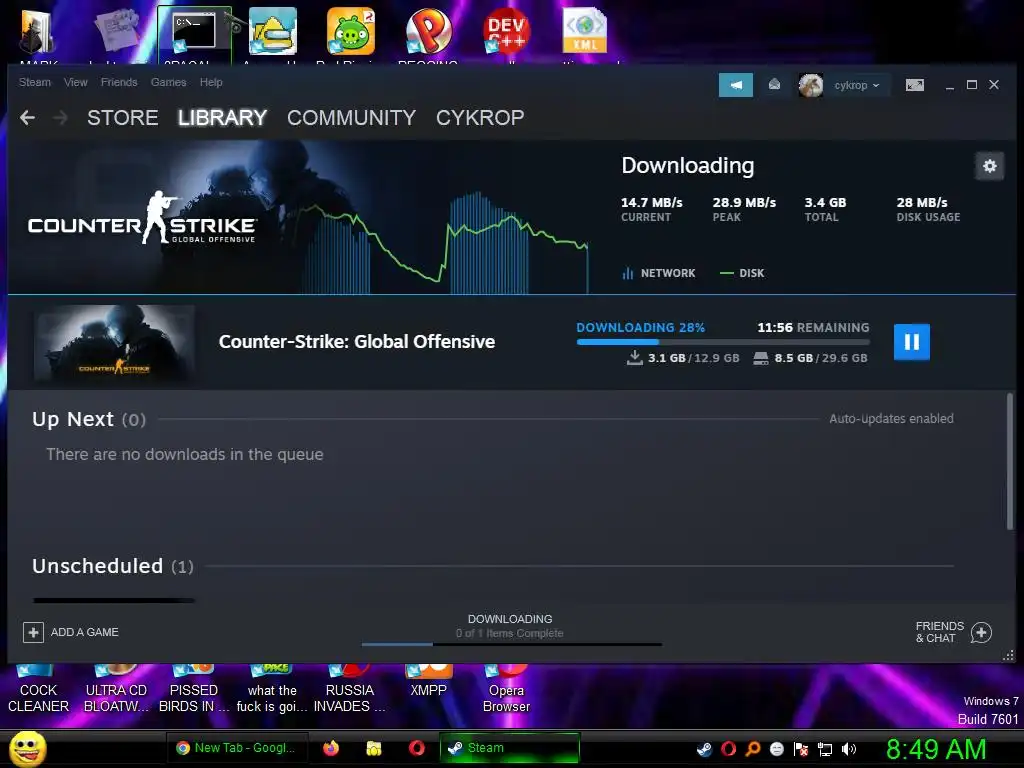Open the ULTRA CD BLOATW... desktop shortcut

pyautogui.click(x=116, y=688)
